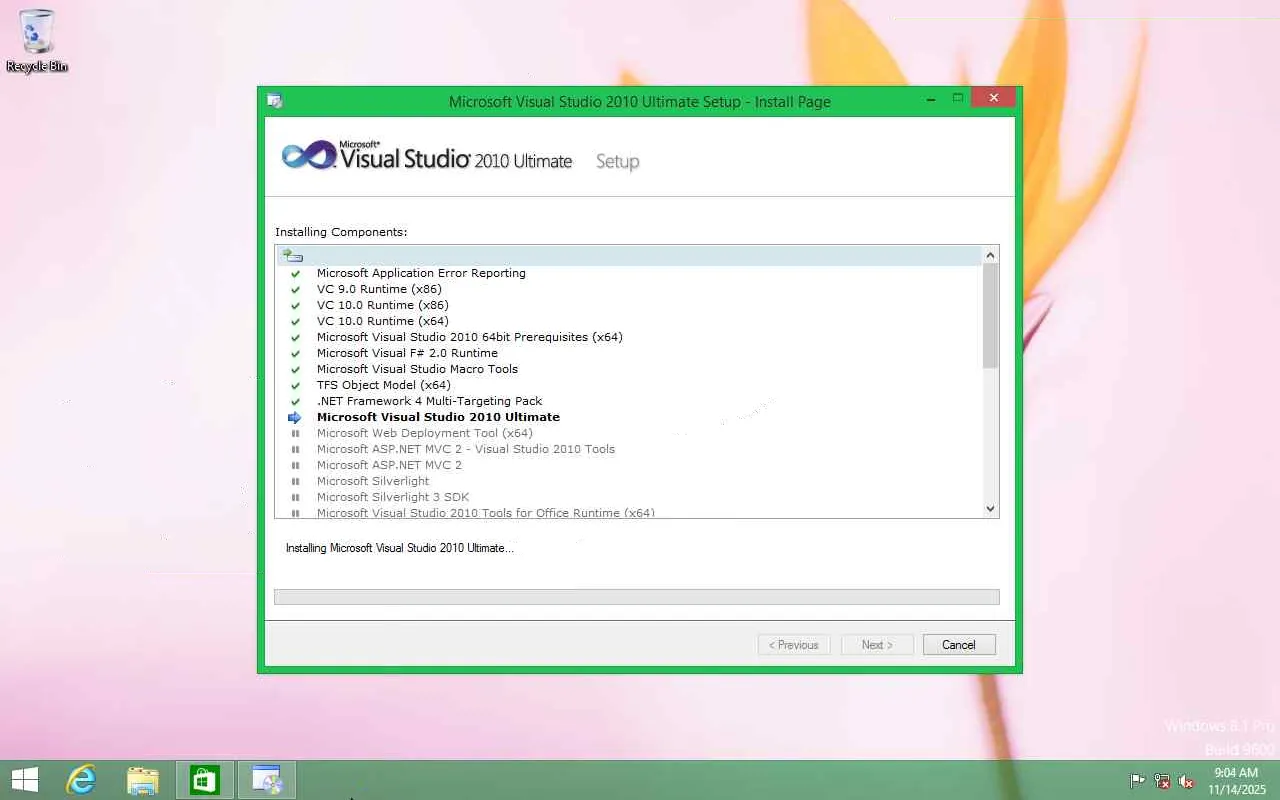
Task: Click the checkmark next to Visual F# 2.0 Runtime
Action: tap(295, 353)
